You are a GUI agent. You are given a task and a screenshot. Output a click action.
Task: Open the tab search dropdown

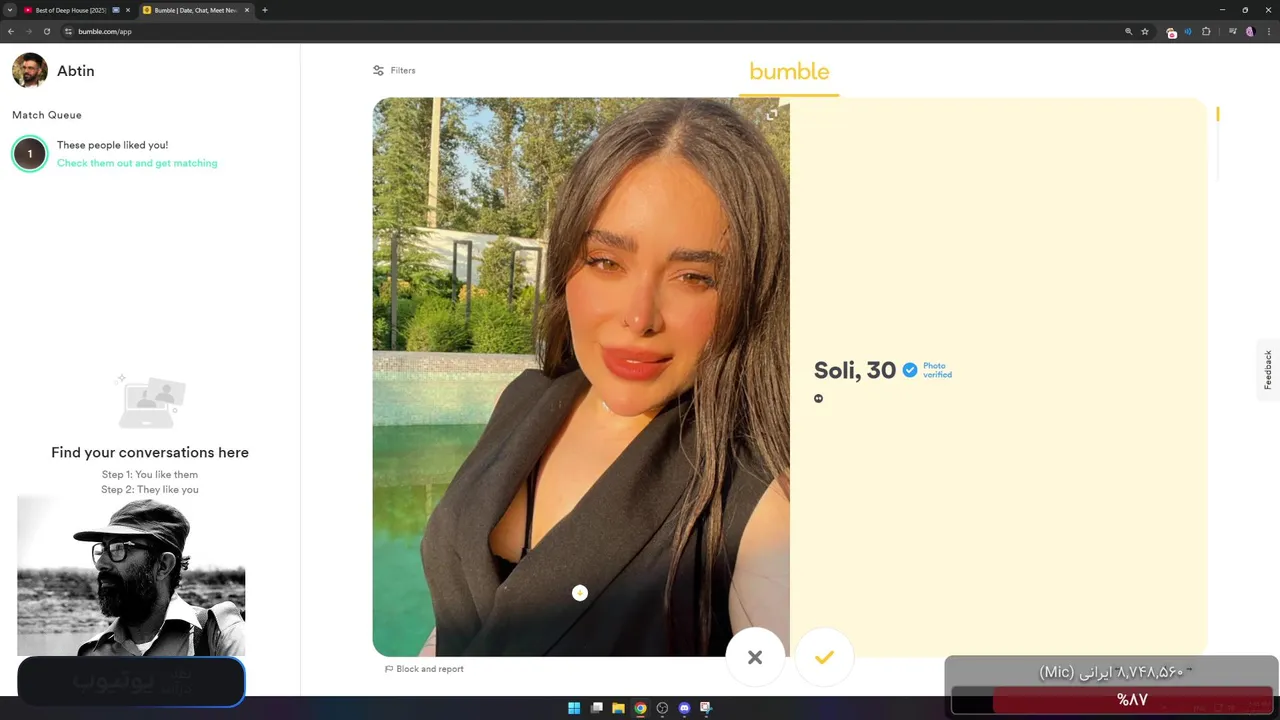10,10
